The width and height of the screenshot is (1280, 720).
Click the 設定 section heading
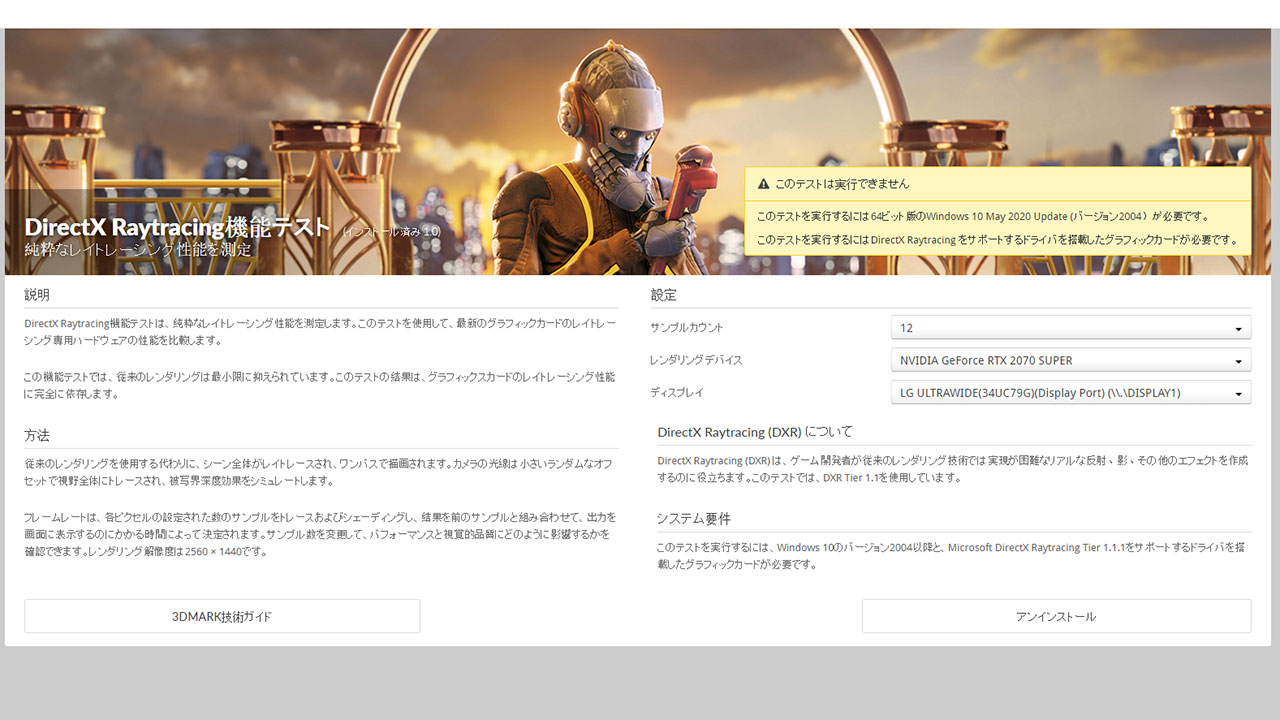click(x=663, y=295)
